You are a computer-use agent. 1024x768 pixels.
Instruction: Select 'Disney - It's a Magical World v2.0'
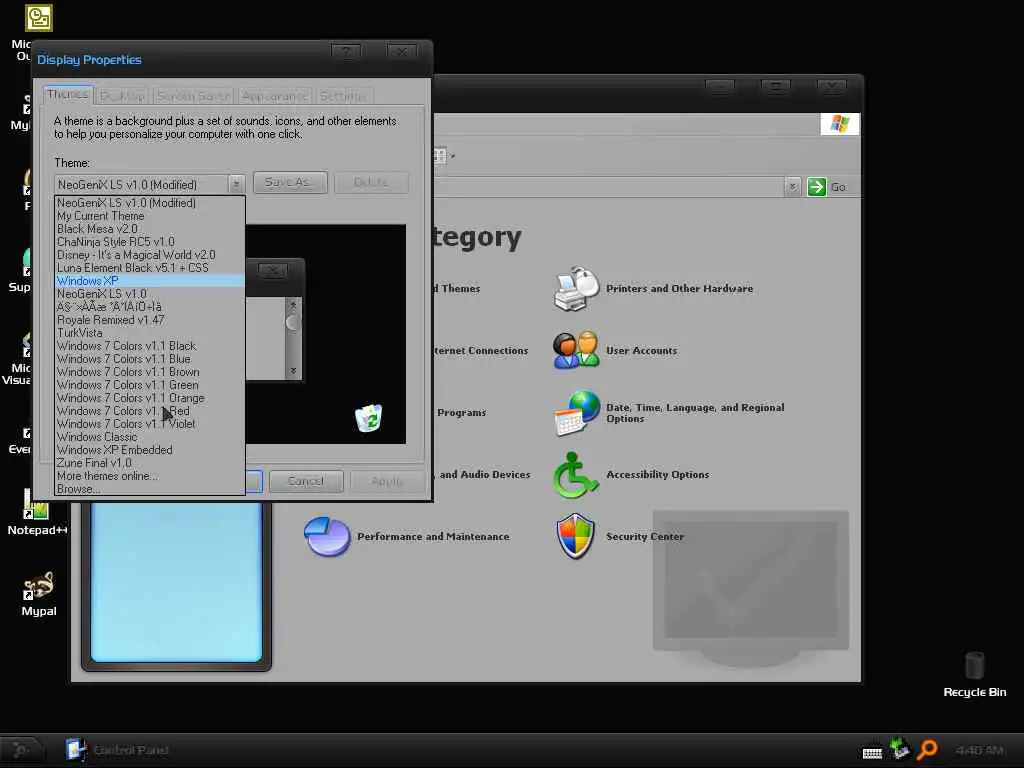click(x=150, y=255)
